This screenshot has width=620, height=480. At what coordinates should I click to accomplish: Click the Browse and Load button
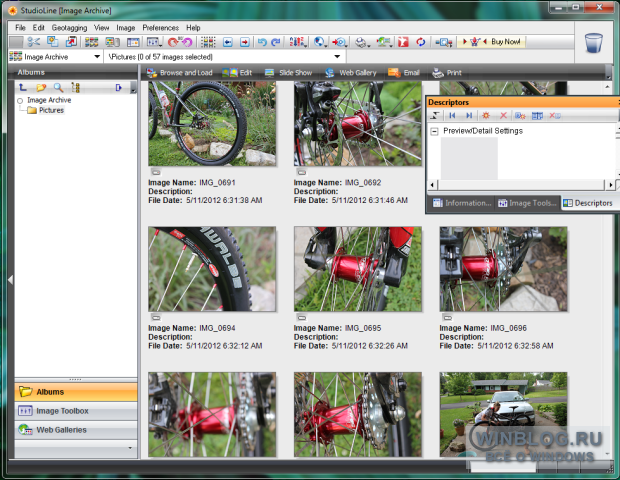180,73
